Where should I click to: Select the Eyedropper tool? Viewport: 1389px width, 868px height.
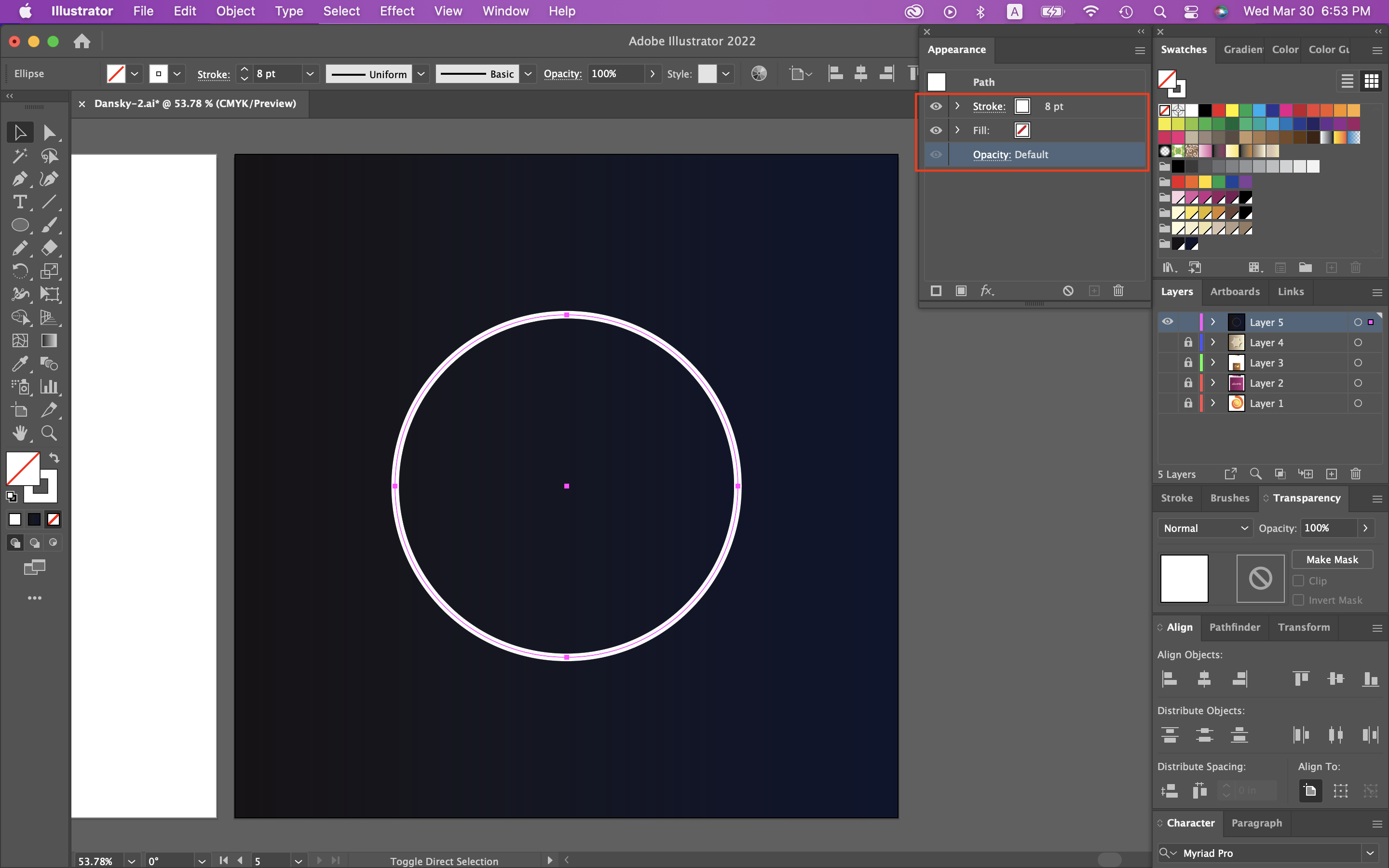pyautogui.click(x=19, y=364)
